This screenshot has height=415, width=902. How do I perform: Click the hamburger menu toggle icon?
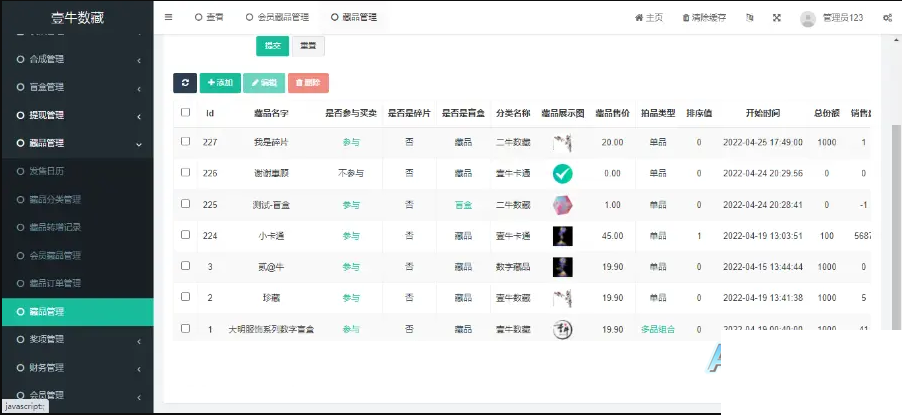(x=168, y=17)
